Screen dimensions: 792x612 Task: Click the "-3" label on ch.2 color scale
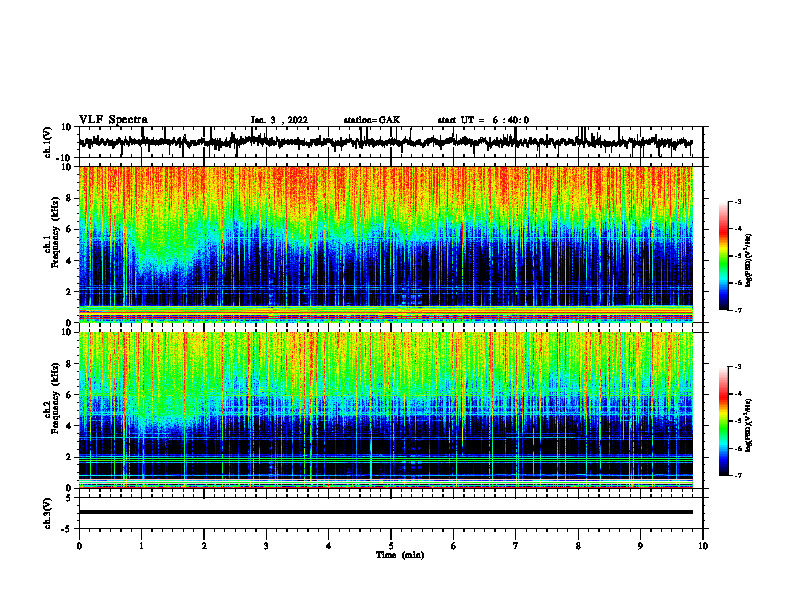737,367
